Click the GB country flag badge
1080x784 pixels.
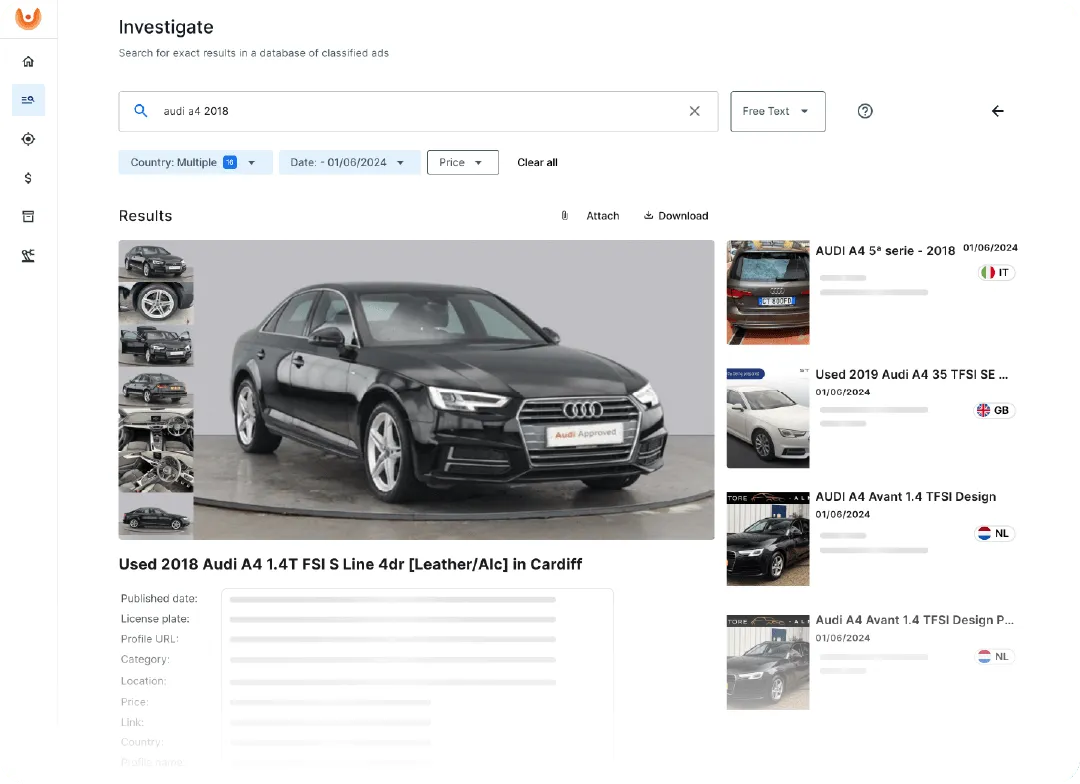(x=994, y=411)
